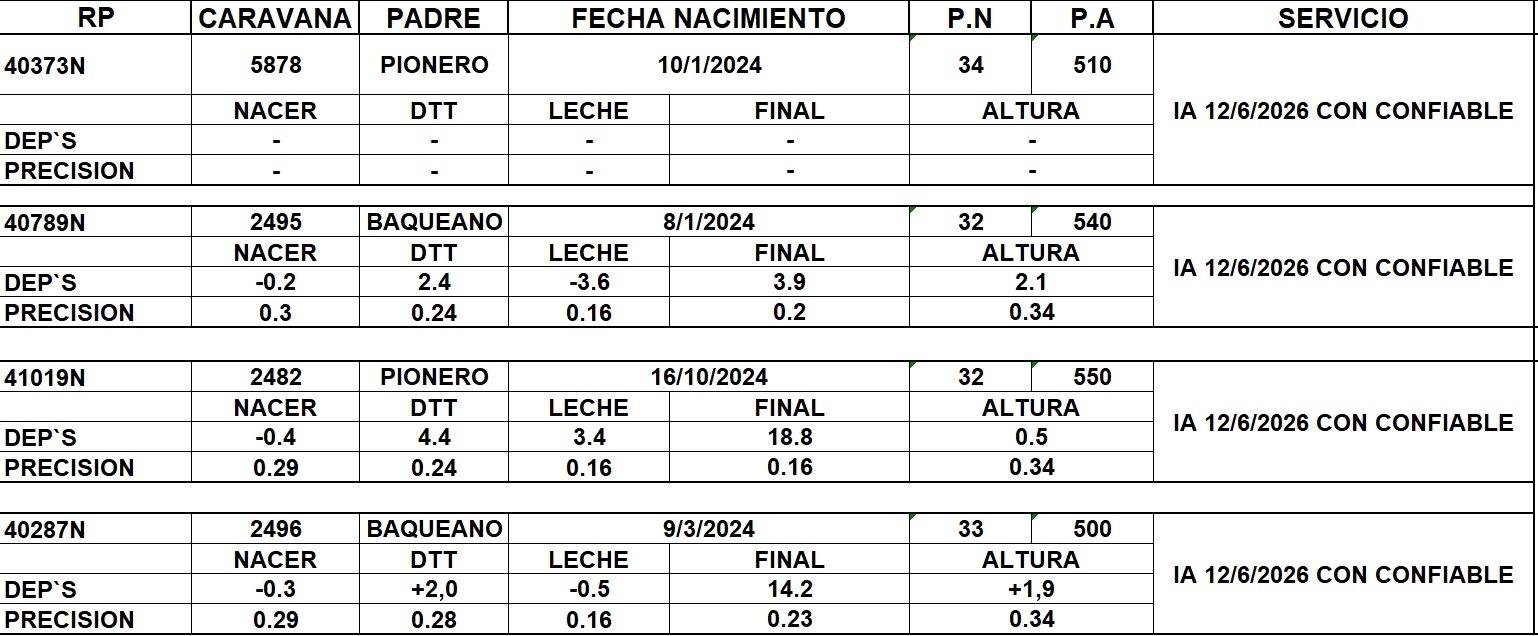This screenshot has height=636, width=1538.
Task: Click FINAL precision value 0.23
Action: (x=789, y=619)
